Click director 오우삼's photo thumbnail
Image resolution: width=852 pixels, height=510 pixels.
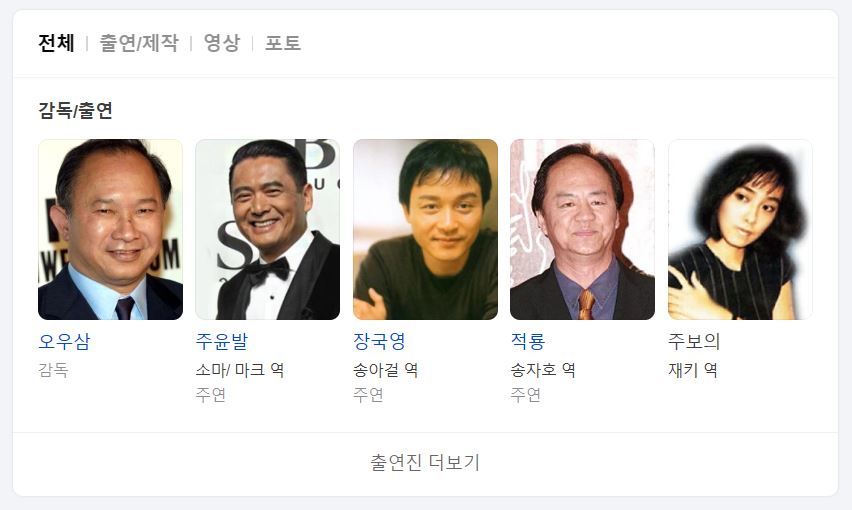110,229
